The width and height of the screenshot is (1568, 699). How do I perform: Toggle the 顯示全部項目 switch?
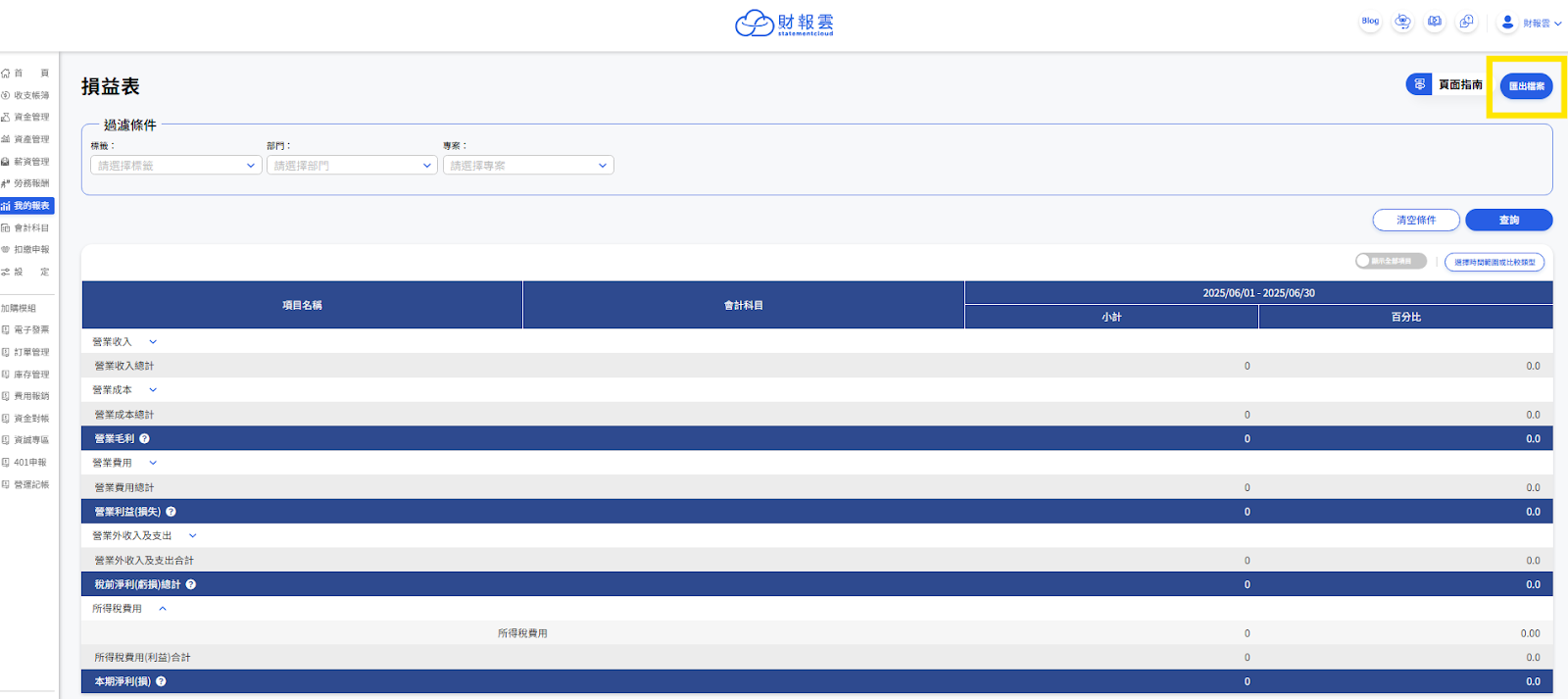pos(1391,261)
